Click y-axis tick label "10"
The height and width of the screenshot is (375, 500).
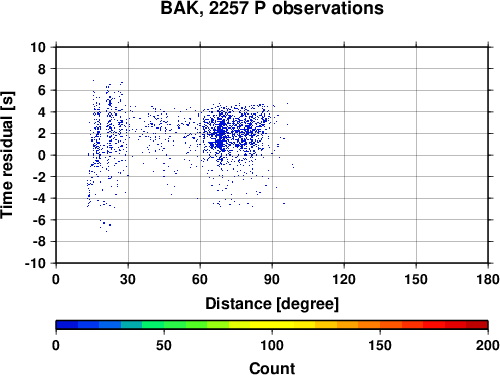tap(38, 47)
